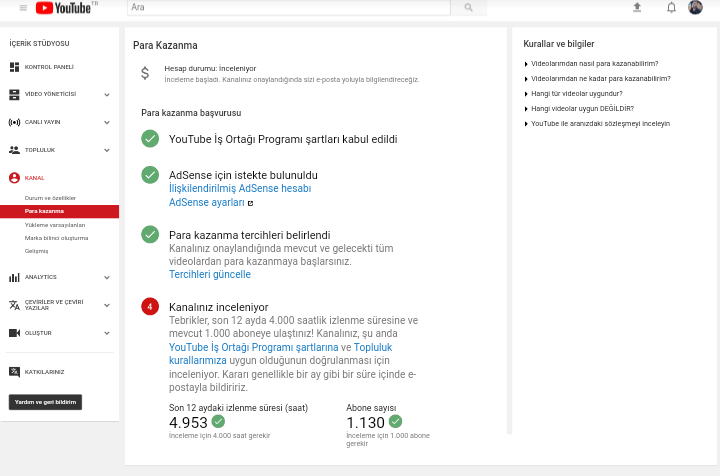Click 'Hesap durumu: İnceleniyor' text
Image resolution: width=720 pixels, height=476 pixels.
[x=210, y=69]
